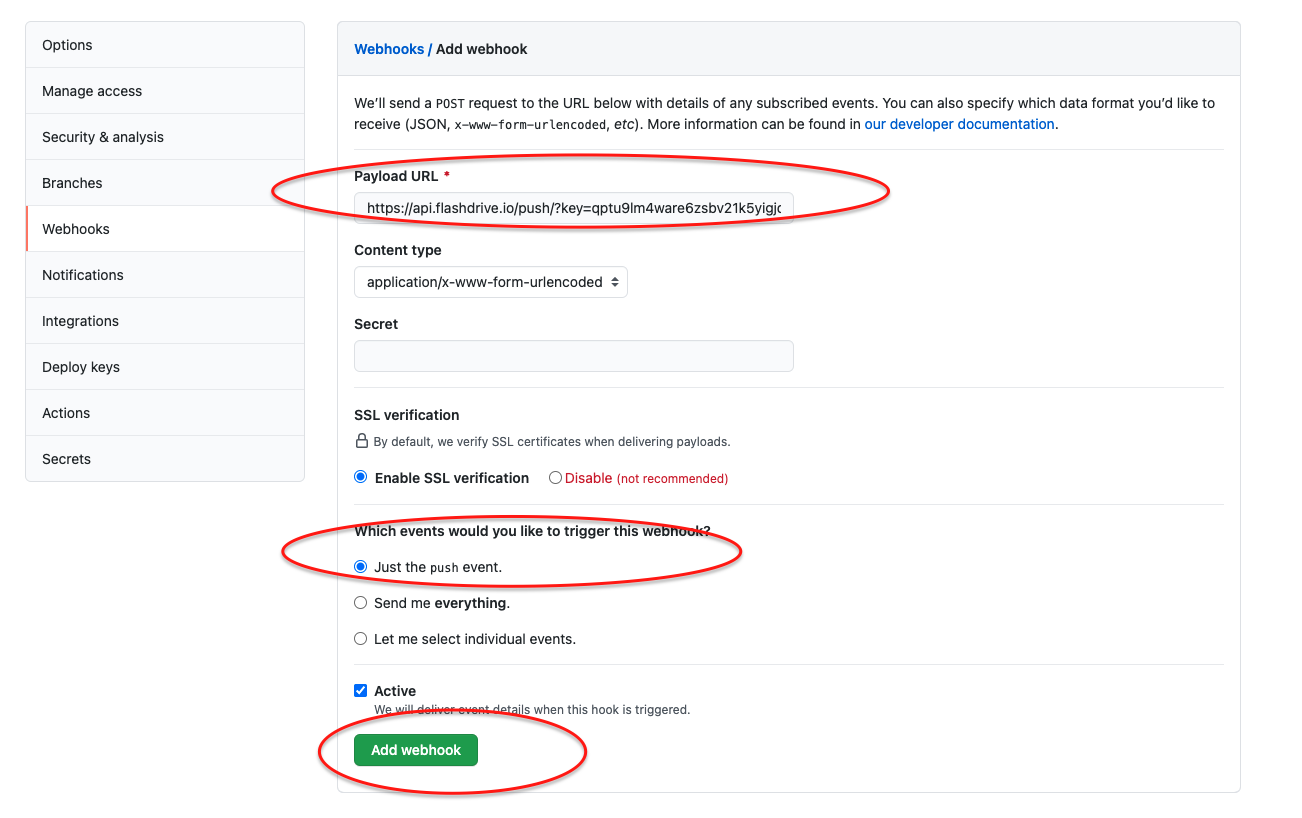The height and width of the screenshot is (818, 1302).
Task: Select the Disable SSL verification radio button
Action: tap(555, 477)
